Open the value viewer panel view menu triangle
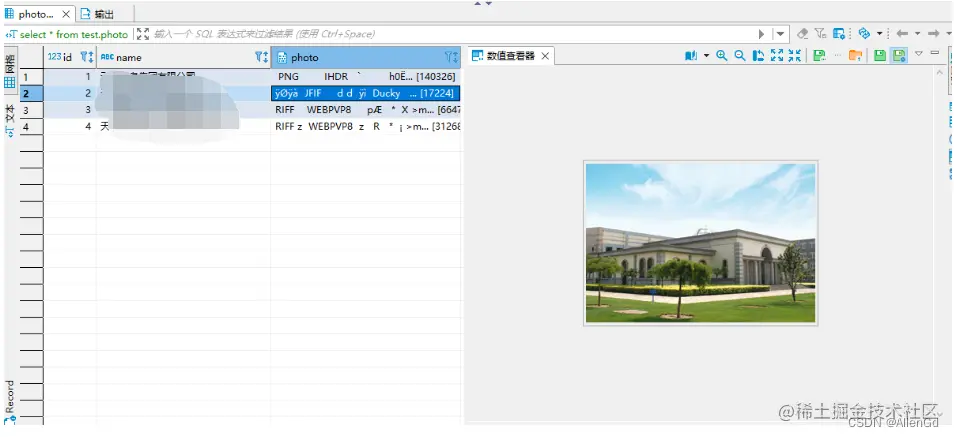 click(x=919, y=54)
